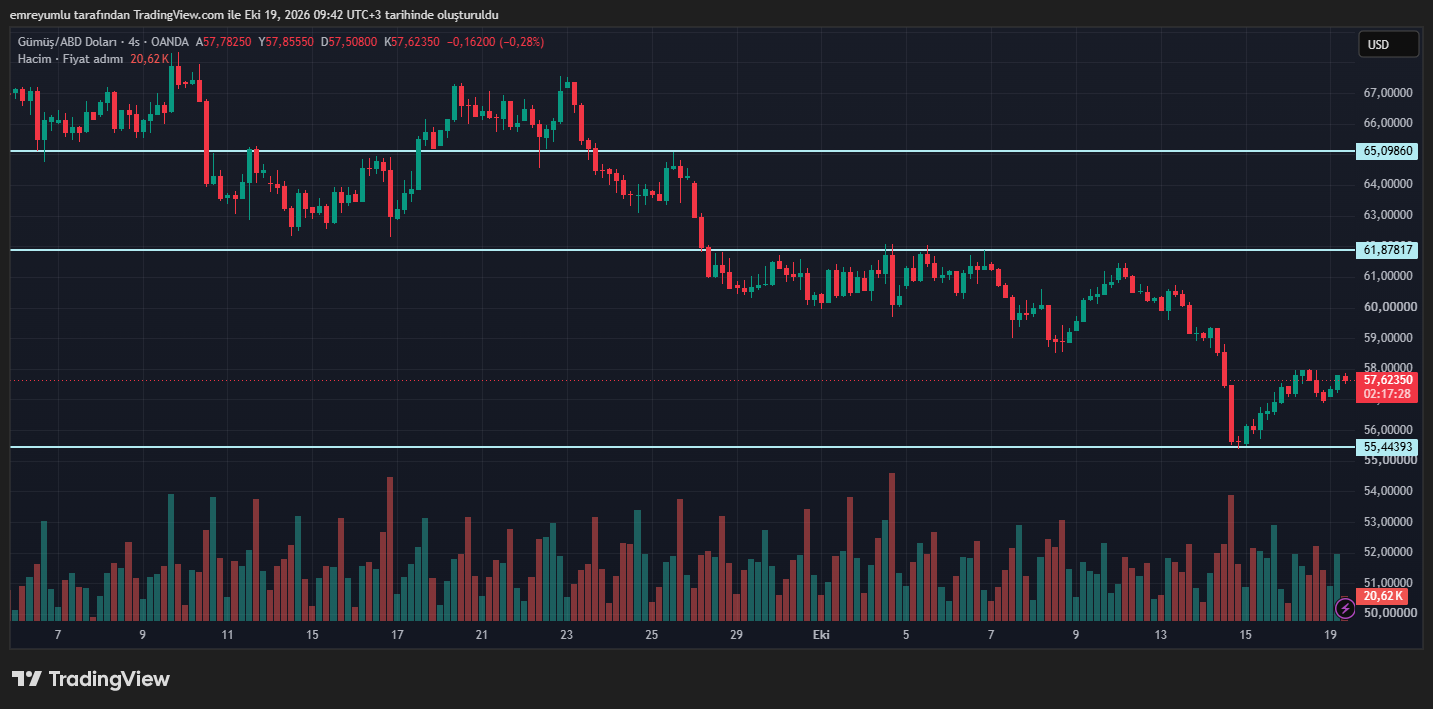The height and width of the screenshot is (709, 1433).
Task: Click the low value D57,50800
Action: point(349,42)
